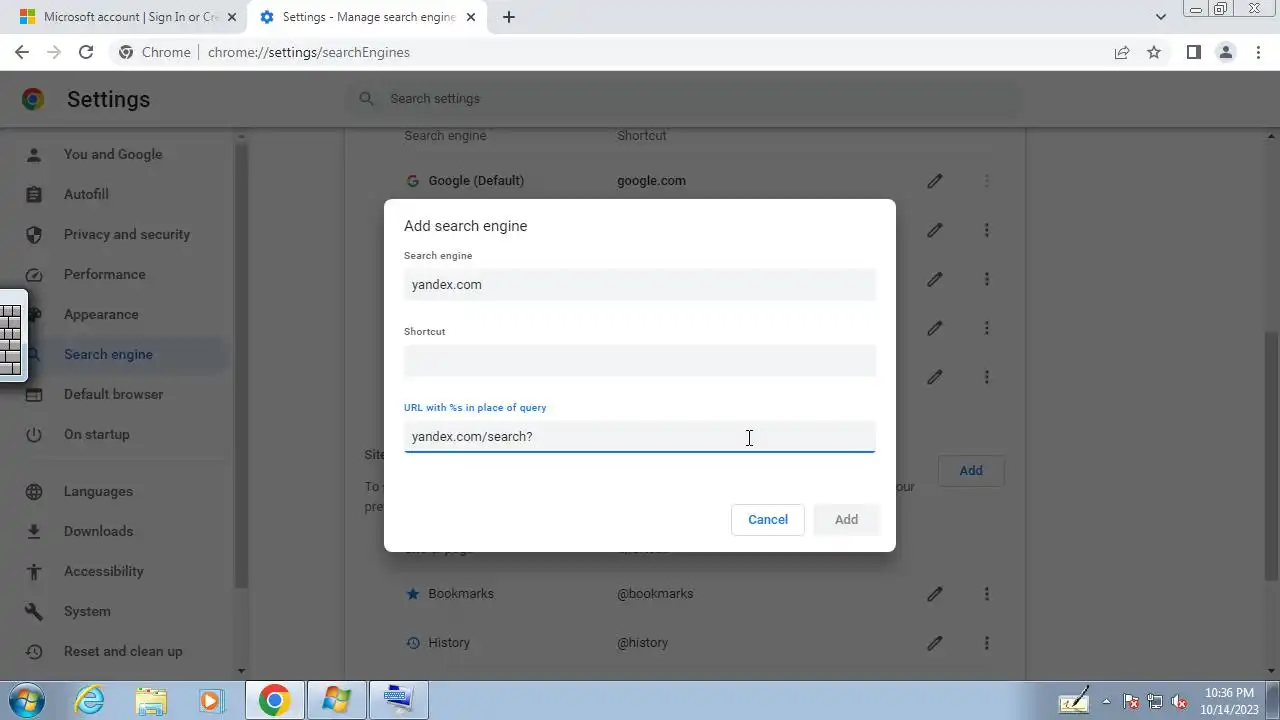Open Windows Media Player in taskbar
Viewport: 1280px width, 720px height.
click(x=211, y=700)
